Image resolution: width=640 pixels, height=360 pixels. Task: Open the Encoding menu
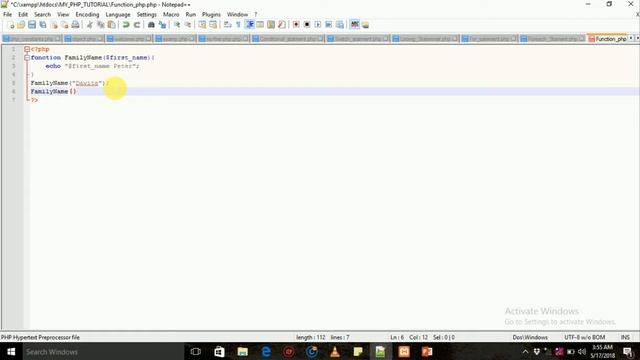(87, 14)
